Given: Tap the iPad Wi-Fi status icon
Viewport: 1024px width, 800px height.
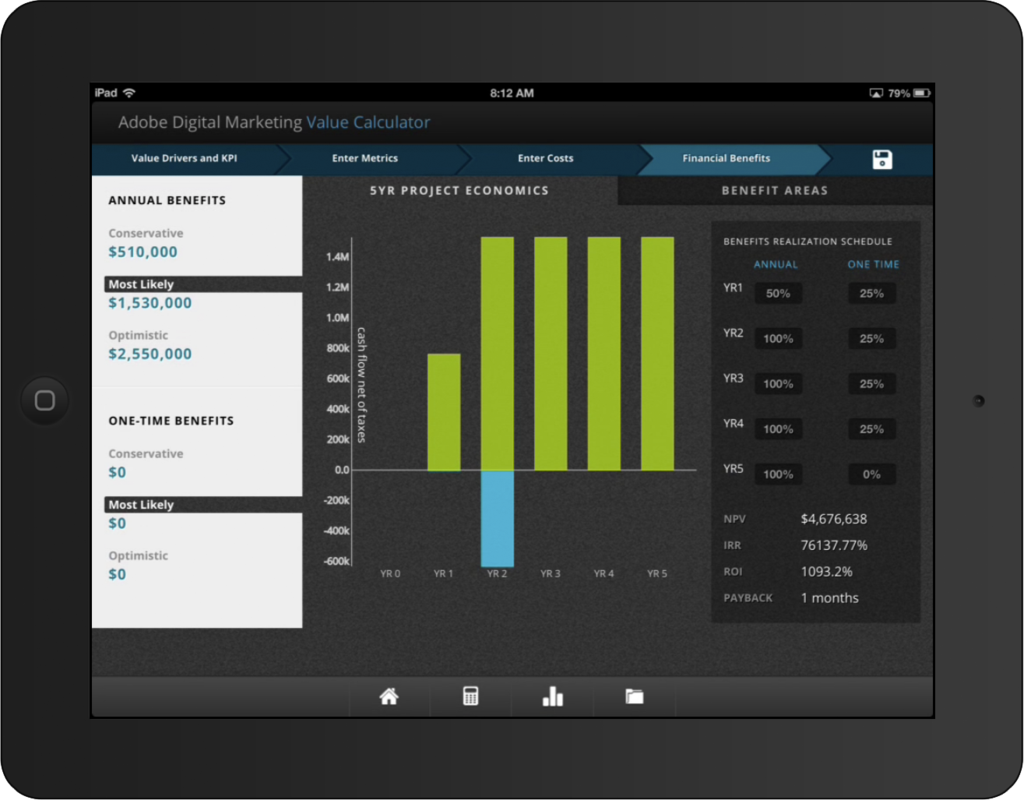Looking at the screenshot, I should (x=129, y=93).
